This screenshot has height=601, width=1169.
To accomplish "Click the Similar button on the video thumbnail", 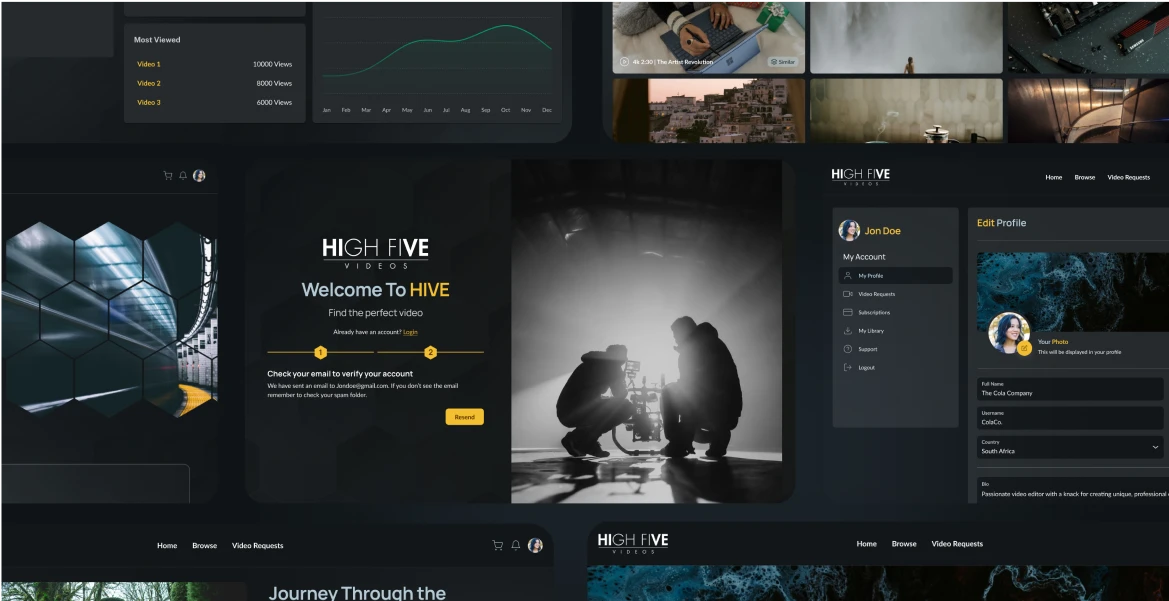I will tap(783, 62).
